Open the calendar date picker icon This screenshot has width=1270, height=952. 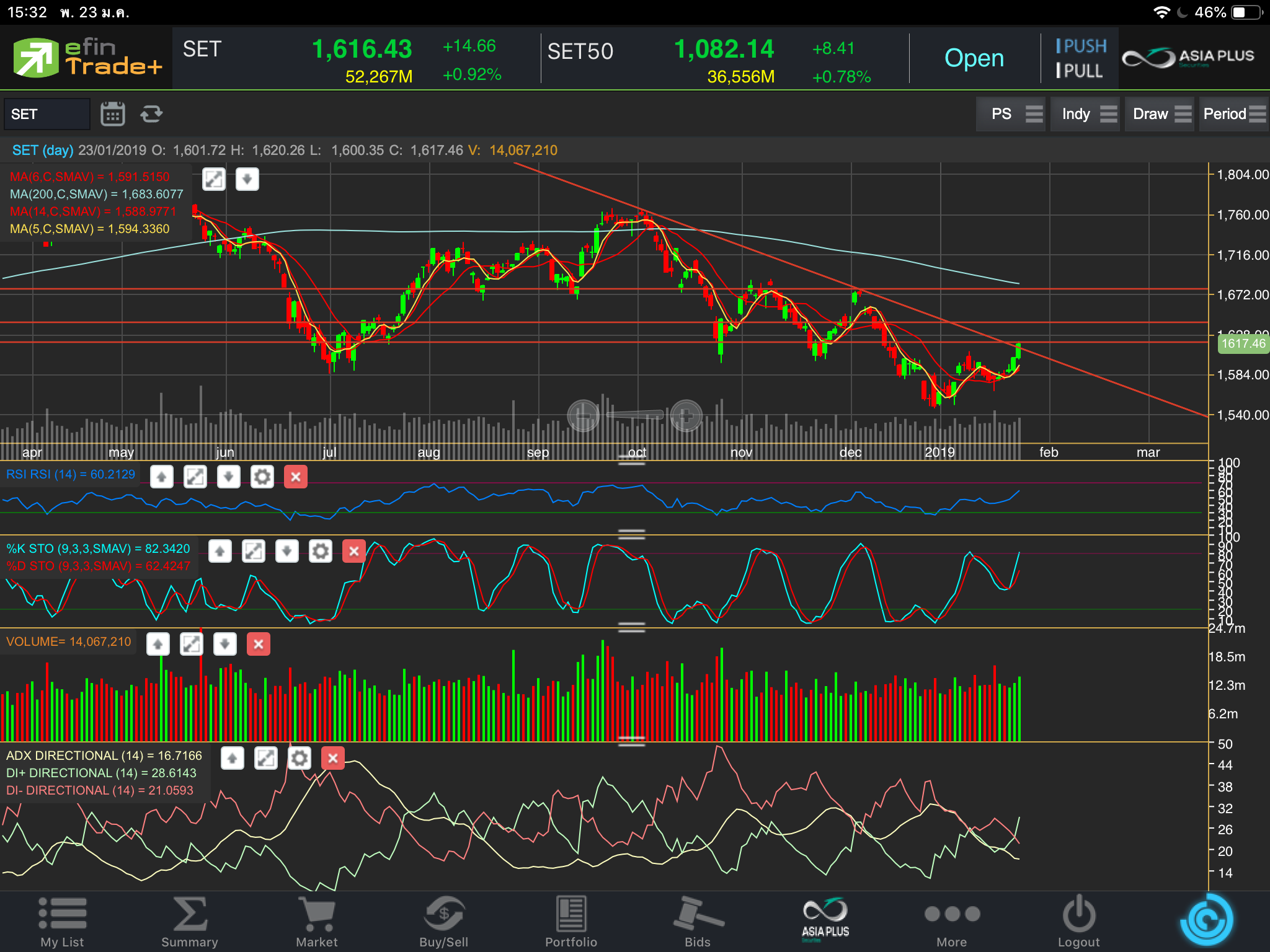(x=112, y=114)
